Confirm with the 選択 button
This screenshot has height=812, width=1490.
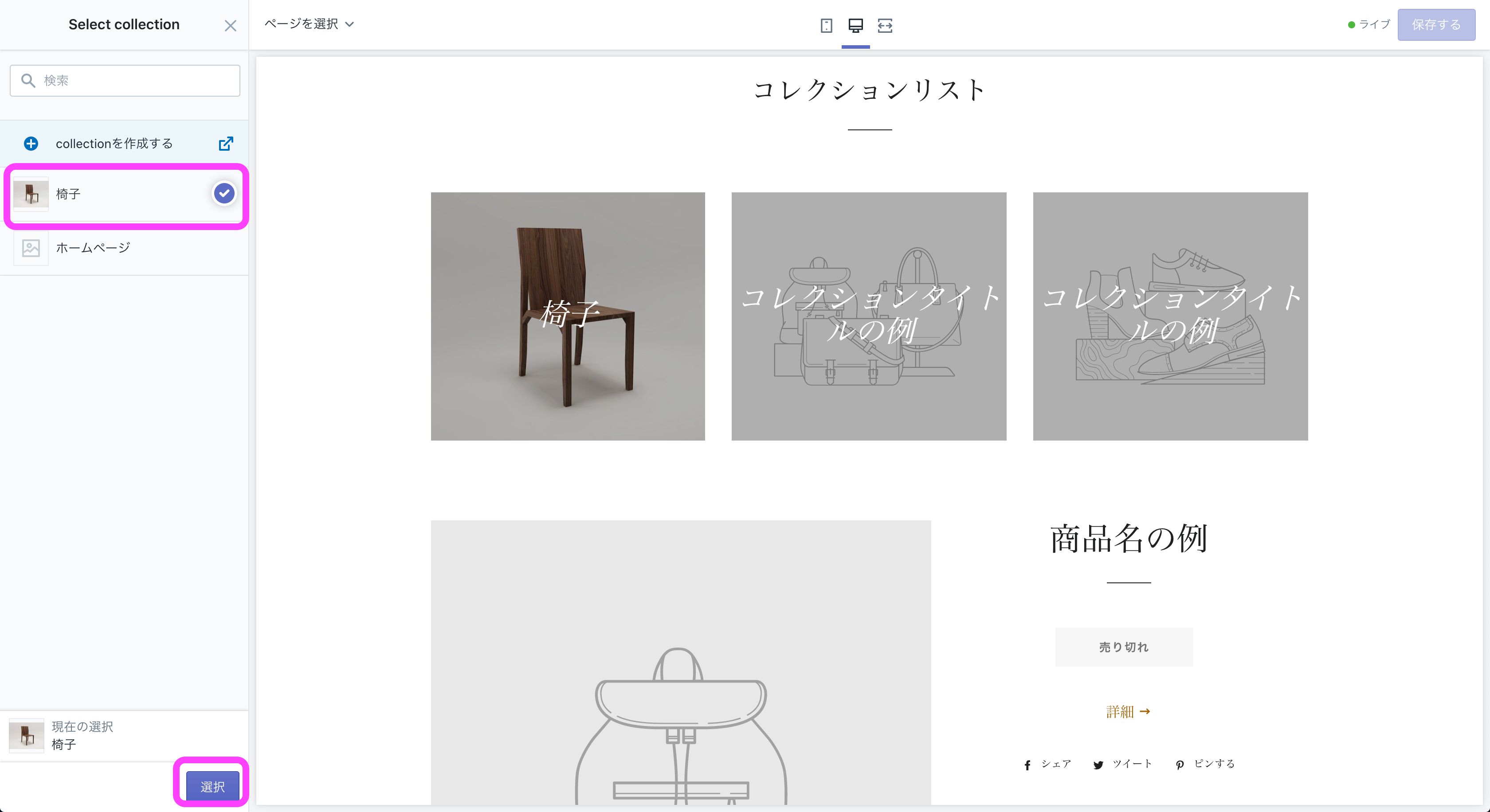tap(212, 786)
